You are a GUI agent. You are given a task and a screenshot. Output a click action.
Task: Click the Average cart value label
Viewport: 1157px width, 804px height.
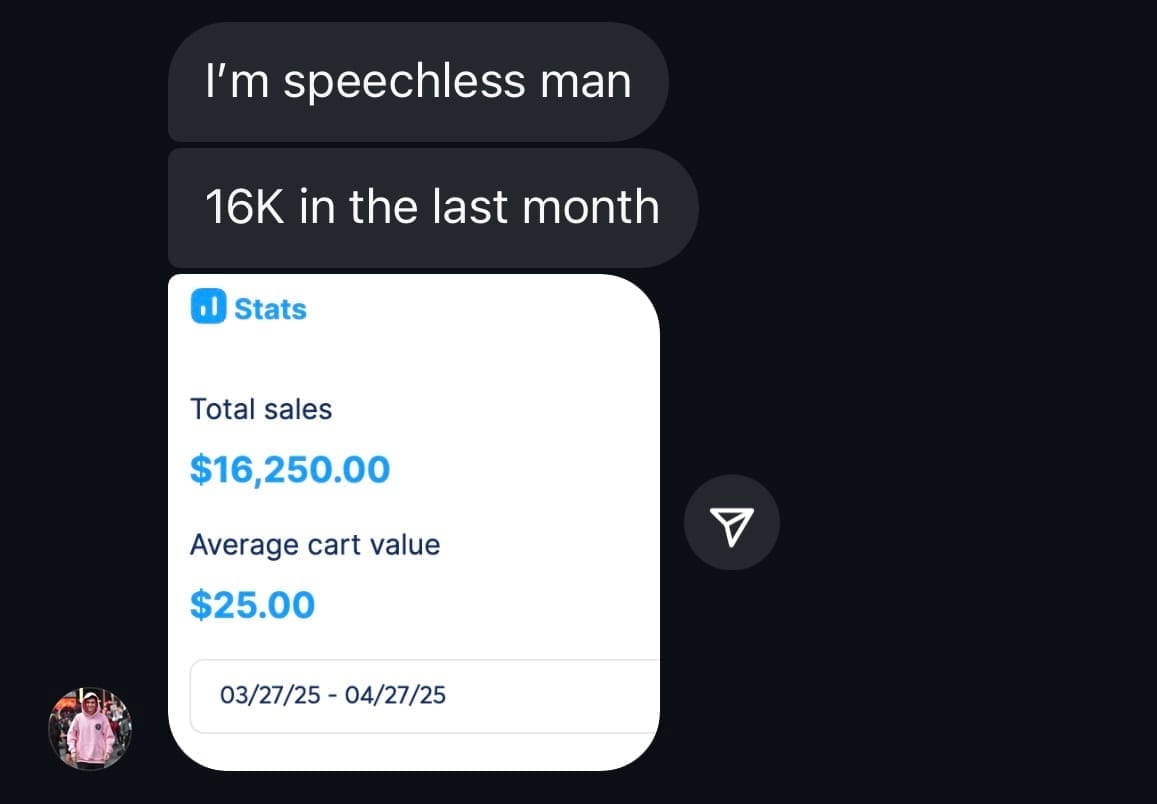tap(315, 545)
